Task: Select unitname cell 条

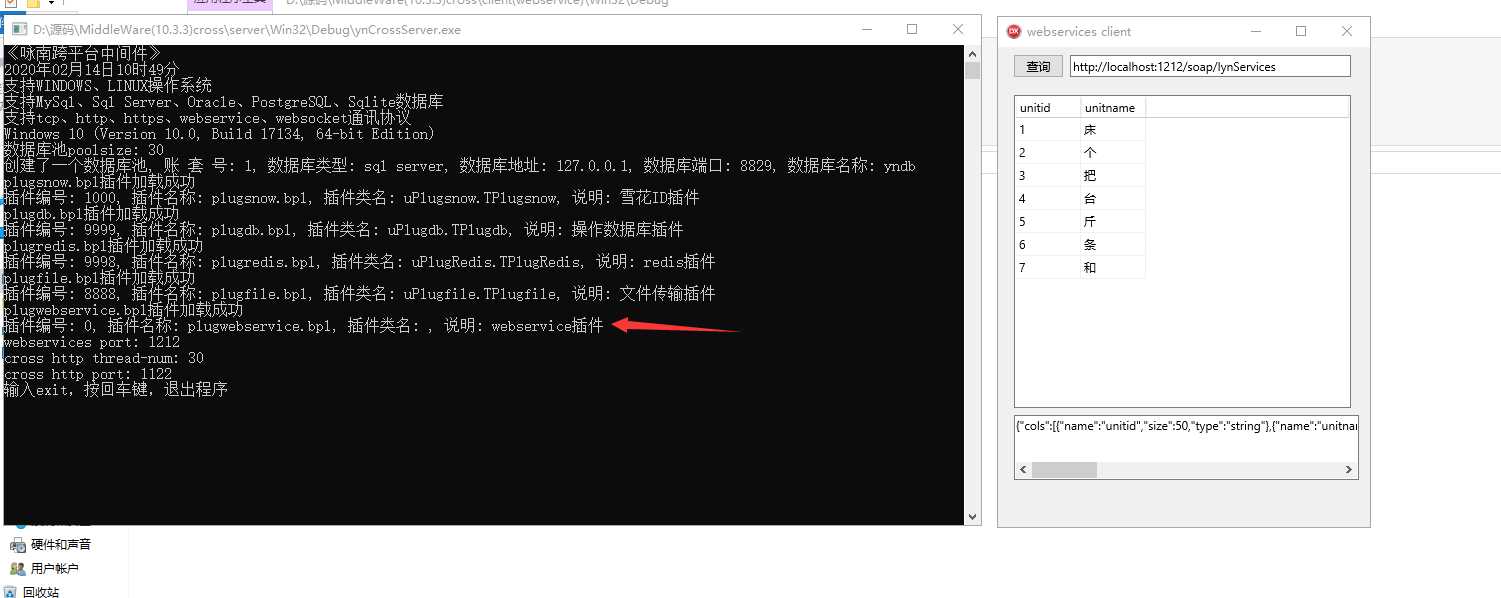Action: click(1112, 245)
